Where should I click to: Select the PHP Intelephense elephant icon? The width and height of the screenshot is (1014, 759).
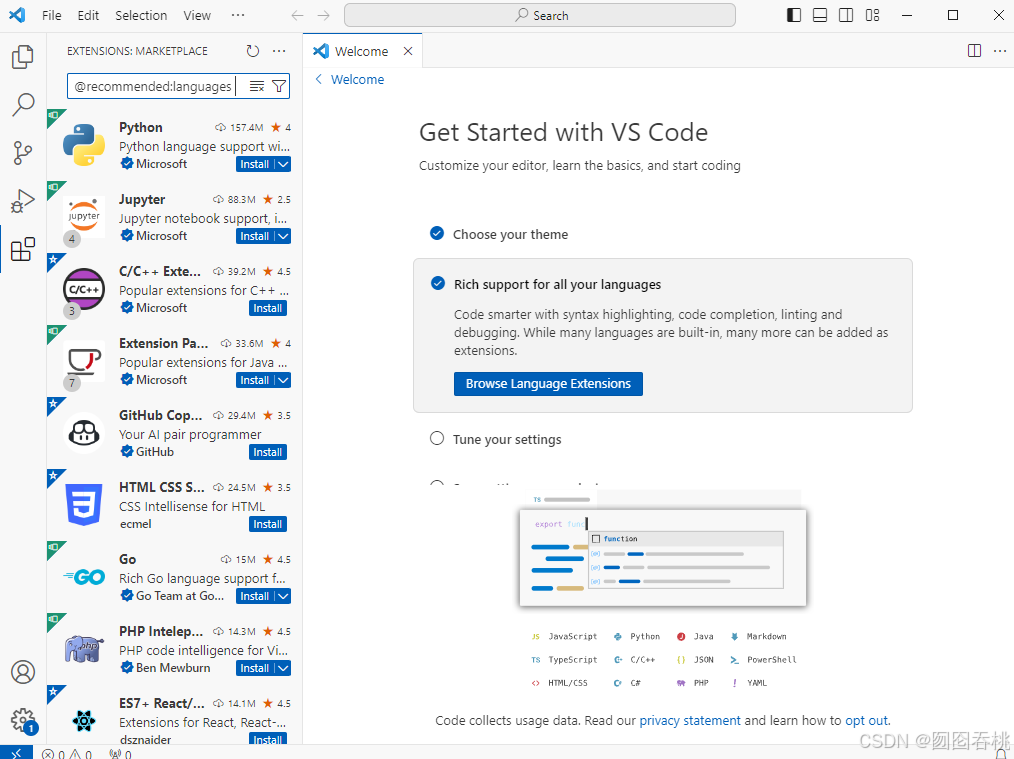(84, 648)
